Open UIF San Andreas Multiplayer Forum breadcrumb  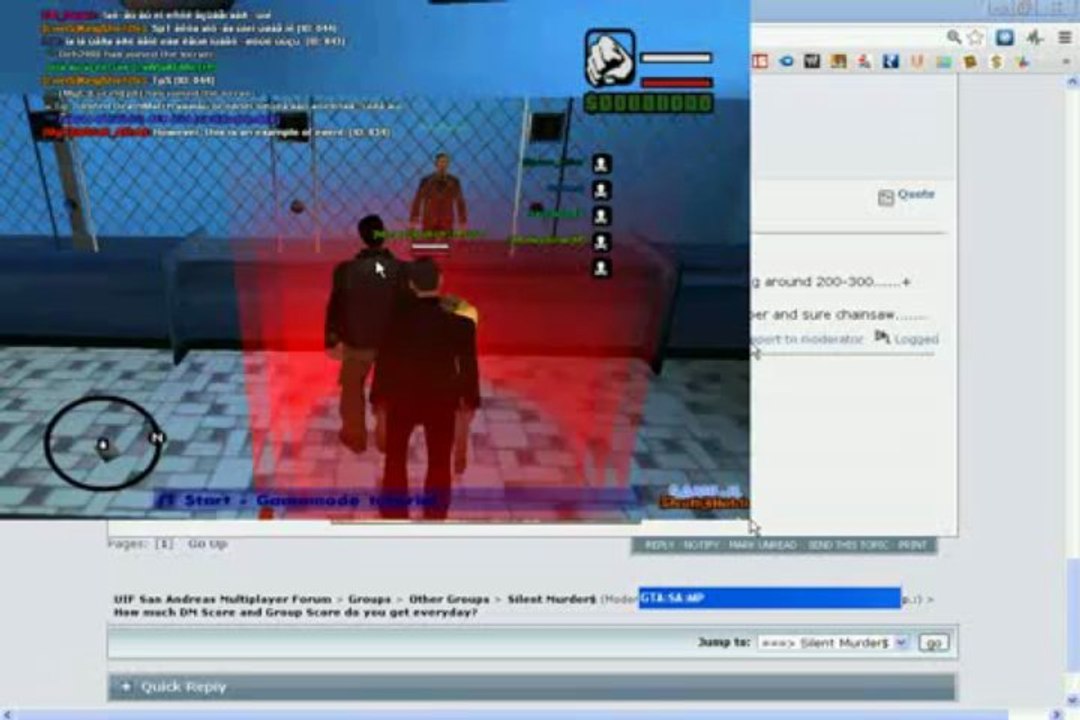pos(222,599)
